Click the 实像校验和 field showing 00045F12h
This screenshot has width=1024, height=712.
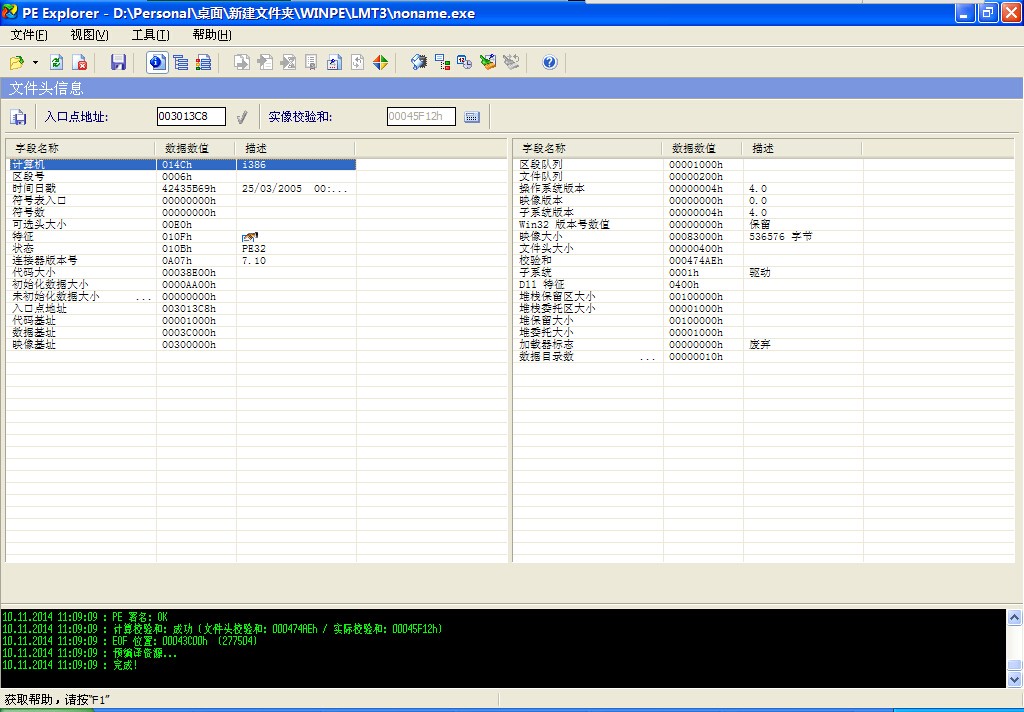click(421, 116)
